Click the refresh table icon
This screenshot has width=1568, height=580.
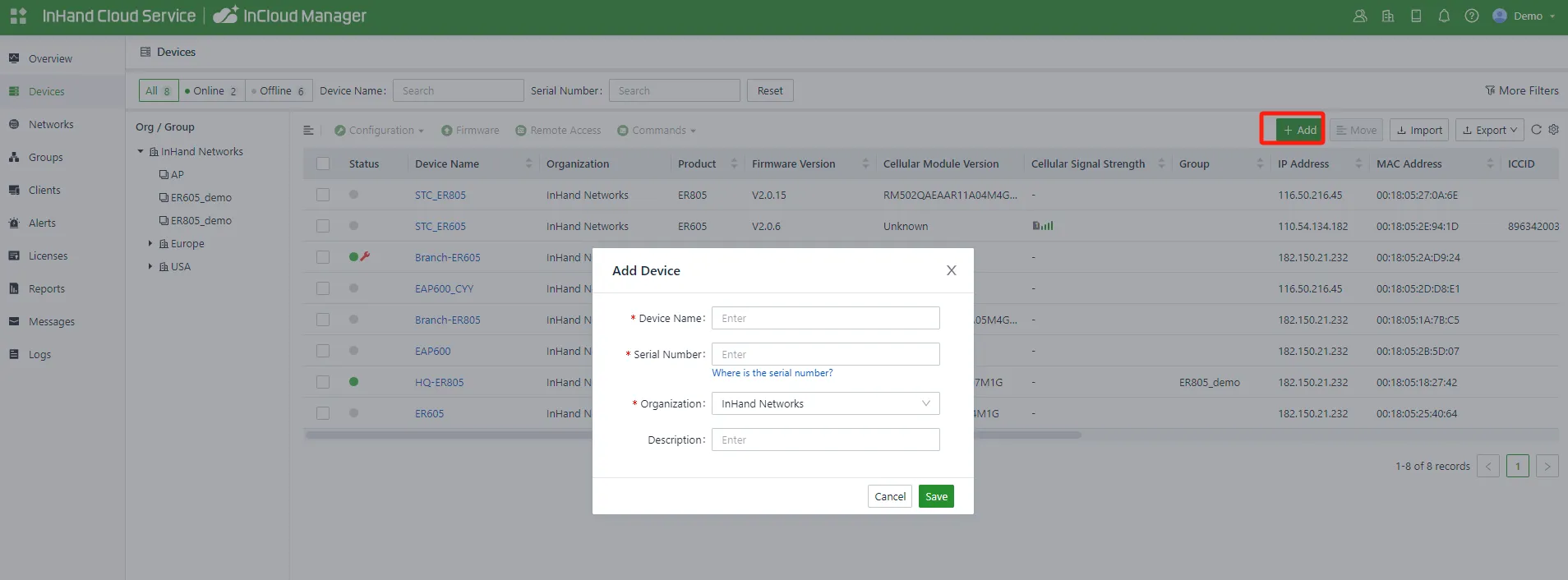1536,130
